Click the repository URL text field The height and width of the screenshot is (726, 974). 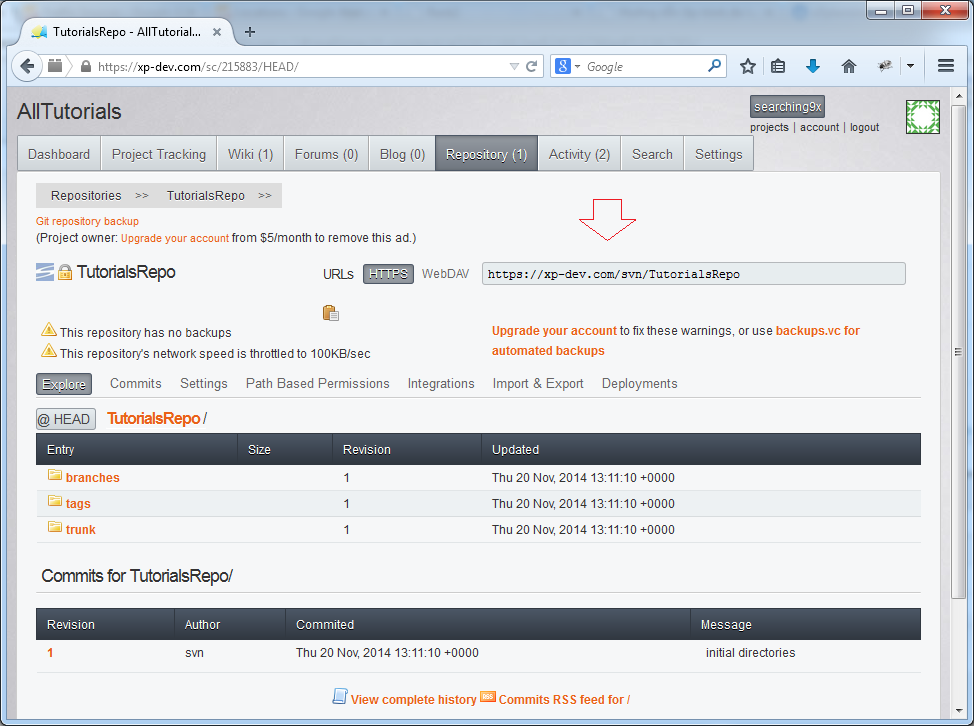(693, 274)
